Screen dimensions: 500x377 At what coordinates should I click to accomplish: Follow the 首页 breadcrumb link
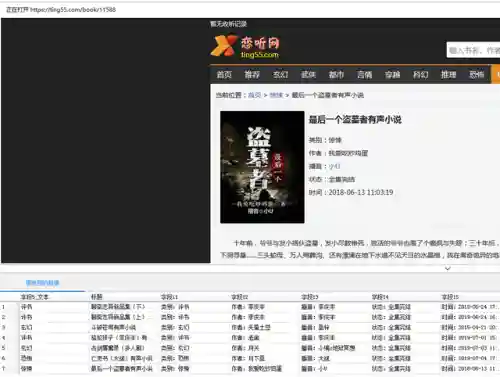pyautogui.click(x=254, y=95)
